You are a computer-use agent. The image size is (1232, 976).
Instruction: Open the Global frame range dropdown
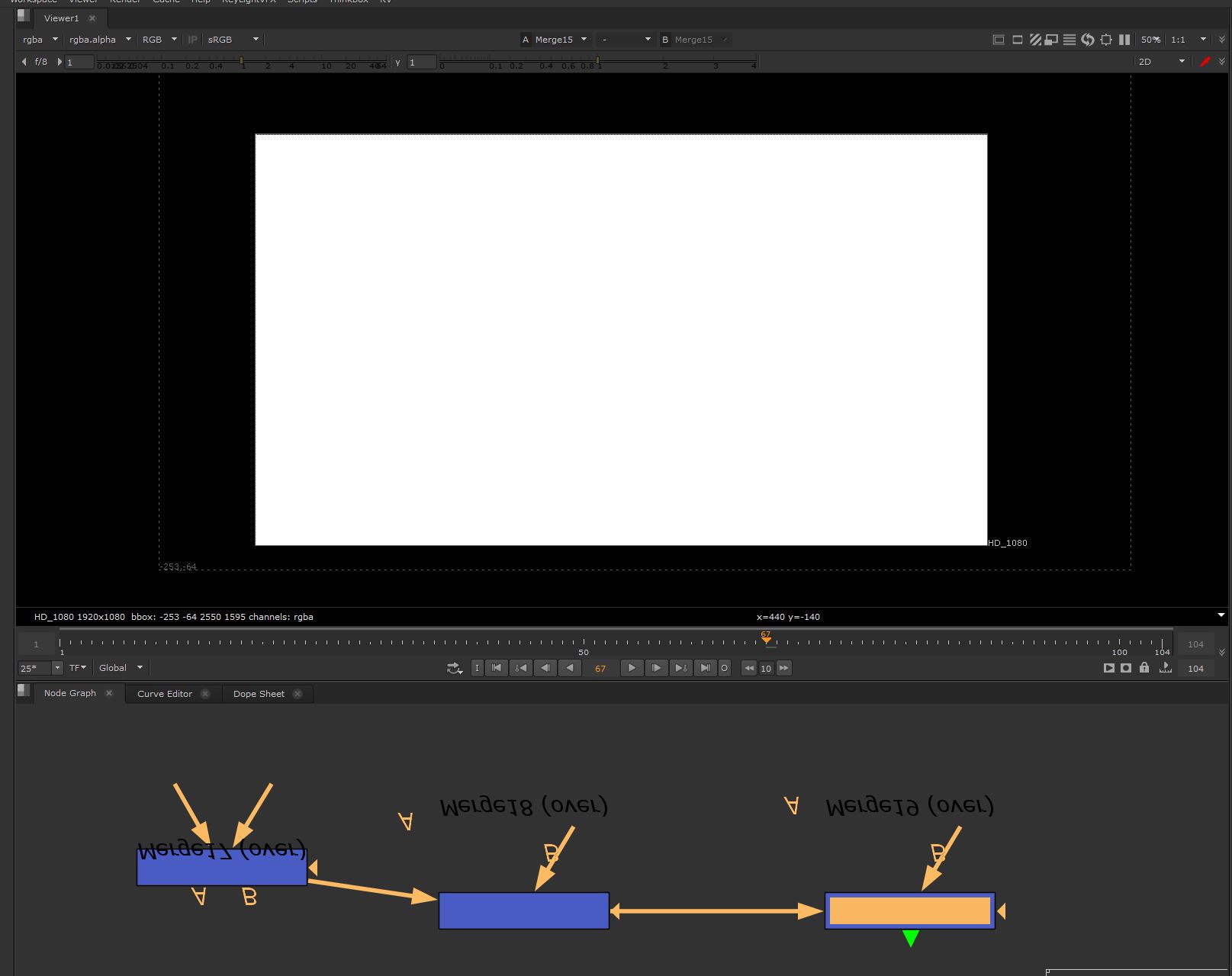[121, 668]
